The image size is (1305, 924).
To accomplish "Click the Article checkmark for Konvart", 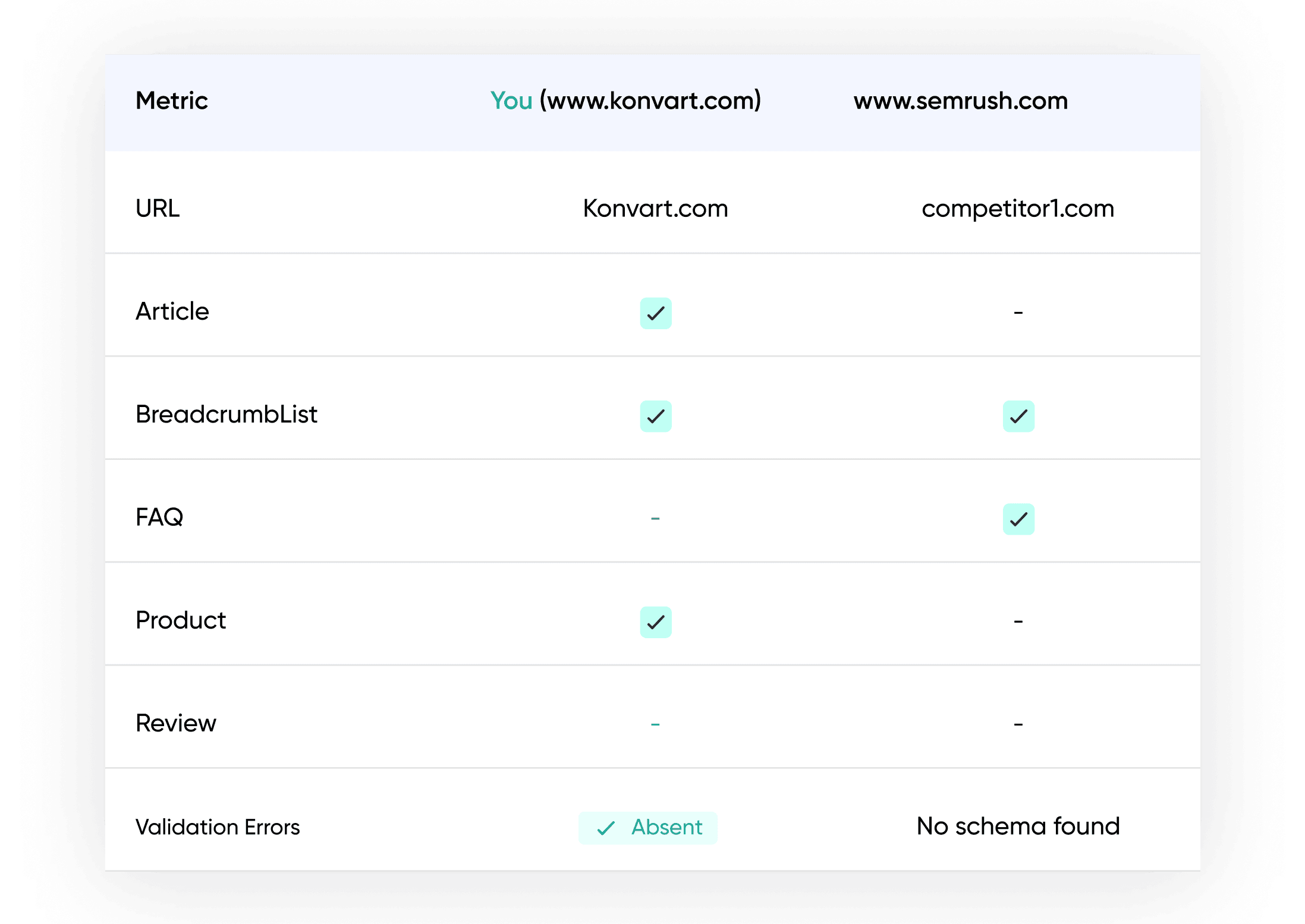I will [655, 313].
